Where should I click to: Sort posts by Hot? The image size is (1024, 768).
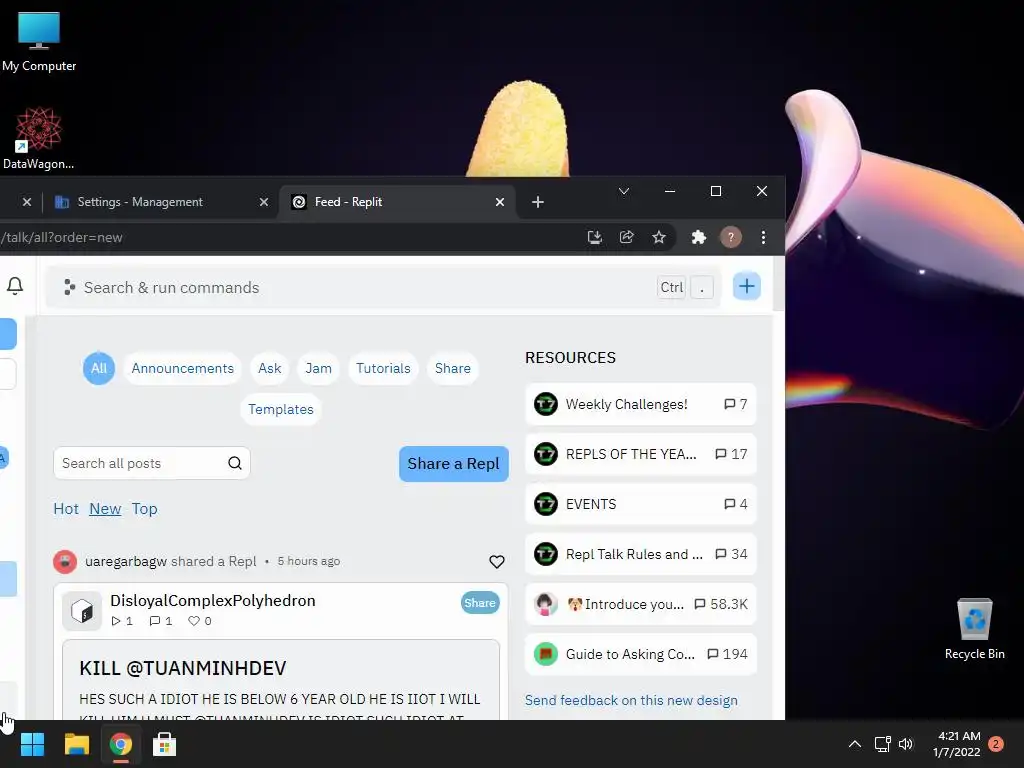click(x=66, y=509)
